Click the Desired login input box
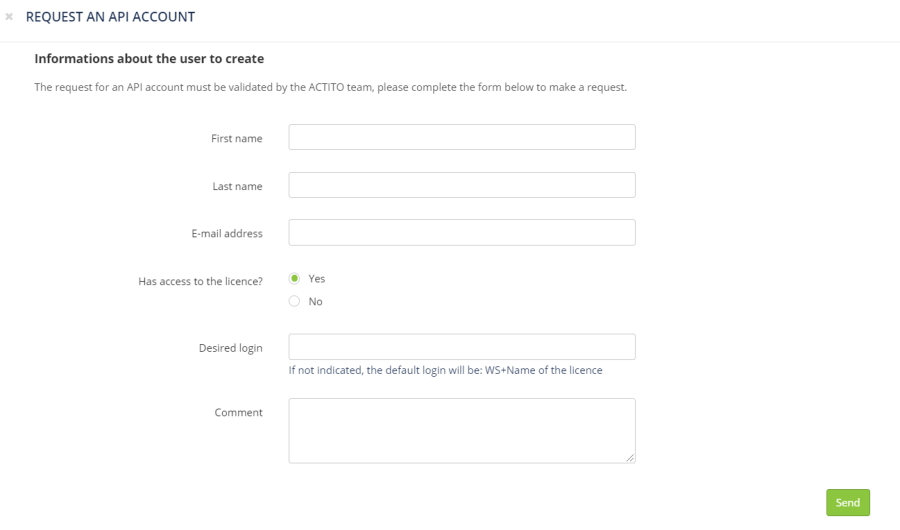The width and height of the screenshot is (900, 530). tap(461, 347)
